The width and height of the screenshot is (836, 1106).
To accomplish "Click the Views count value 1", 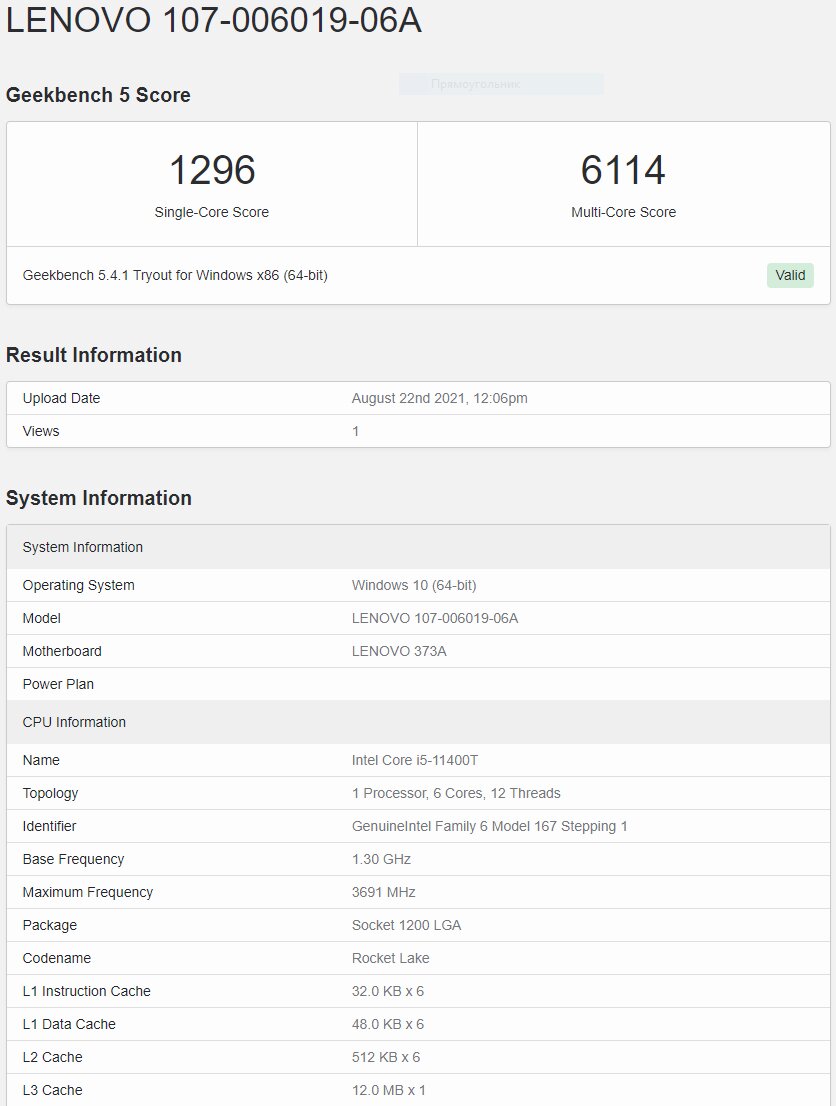I will [x=356, y=431].
